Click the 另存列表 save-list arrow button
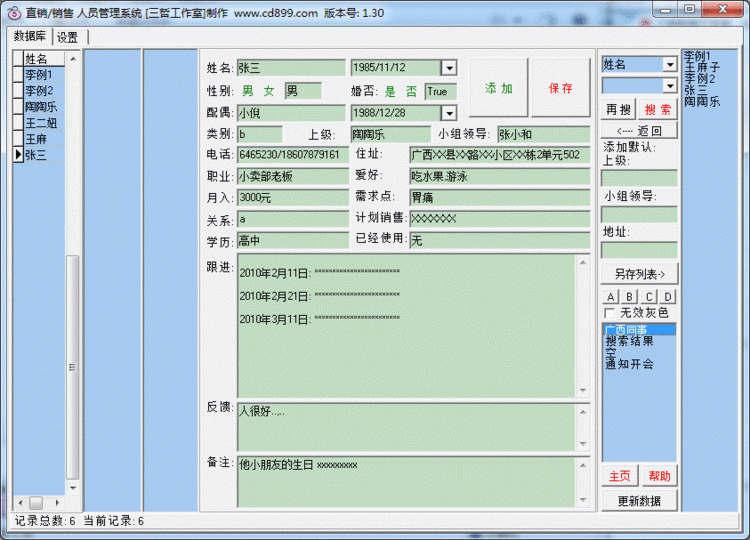The image size is (750, 540). (x=639, y=273)
